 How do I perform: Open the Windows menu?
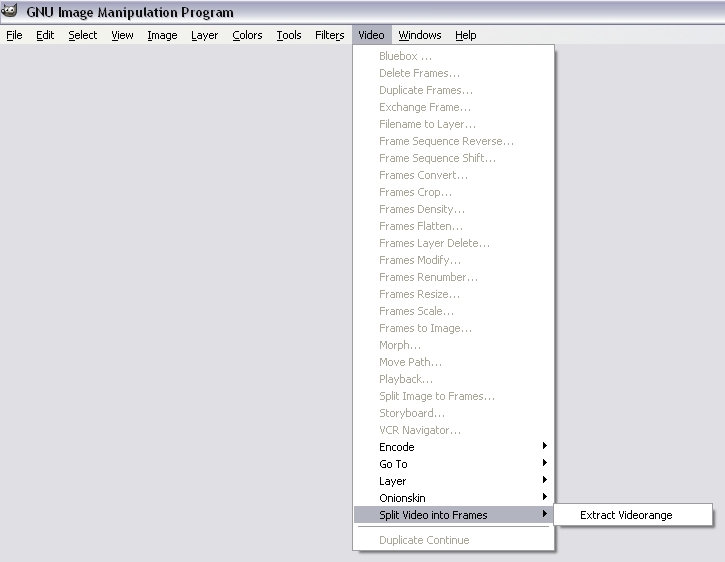(420, 35)
